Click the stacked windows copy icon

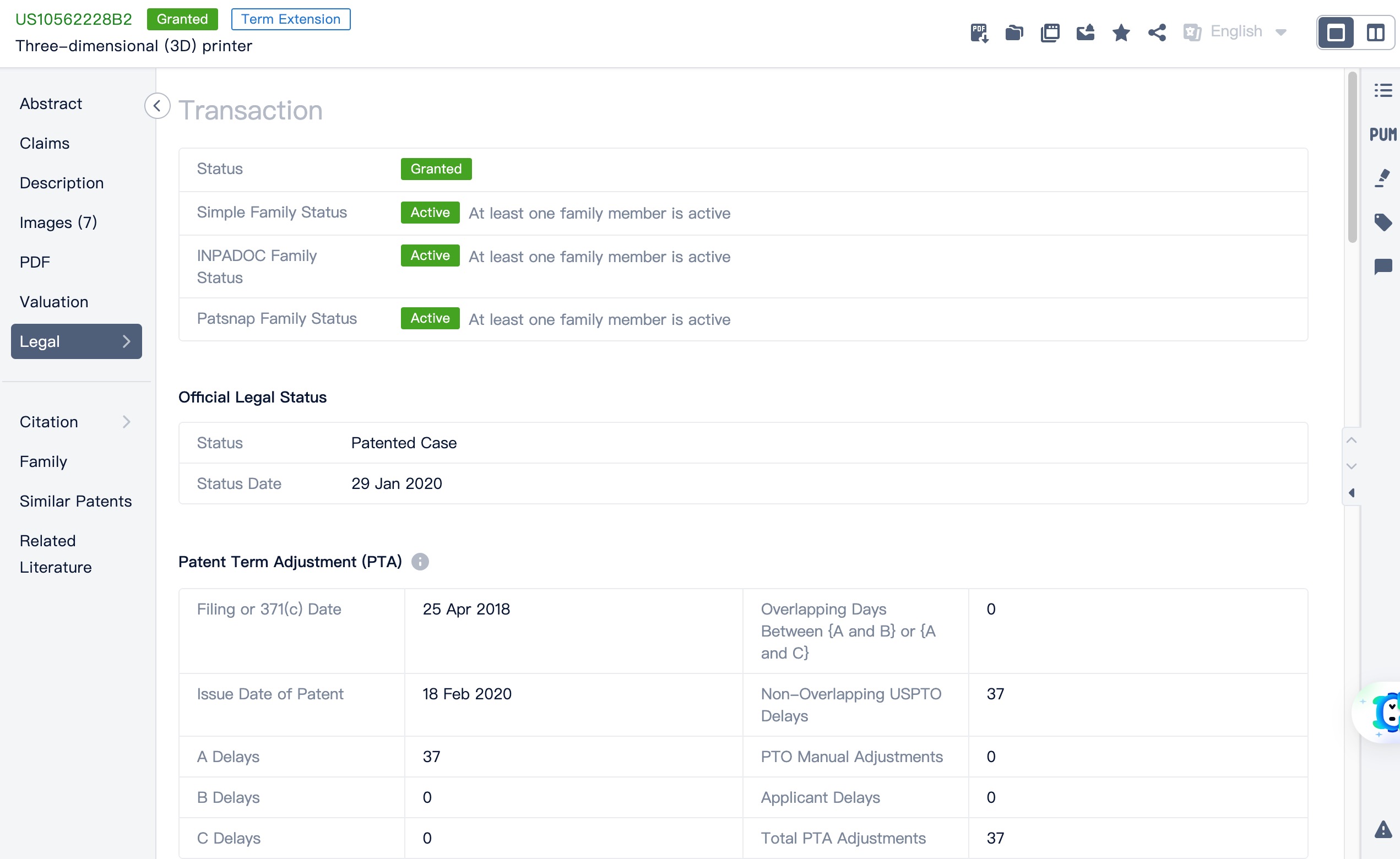tap(1050, 32)
